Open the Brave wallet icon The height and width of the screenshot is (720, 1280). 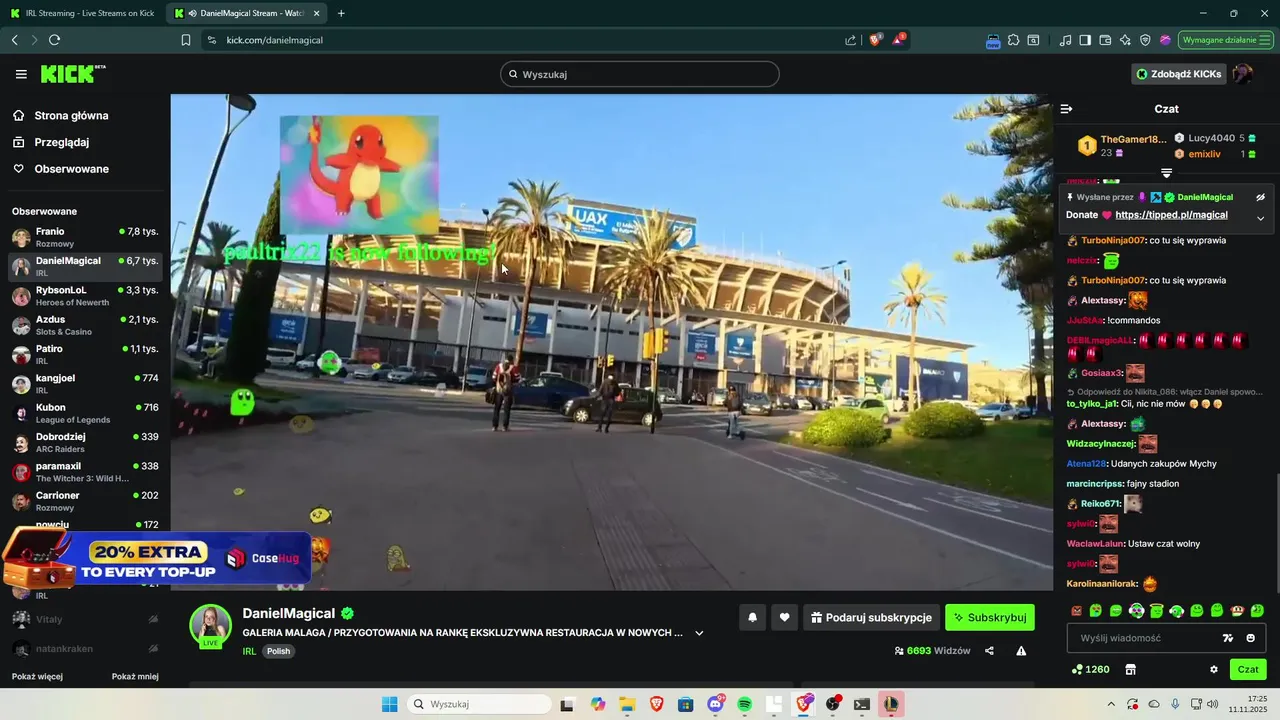[1105, 40]
